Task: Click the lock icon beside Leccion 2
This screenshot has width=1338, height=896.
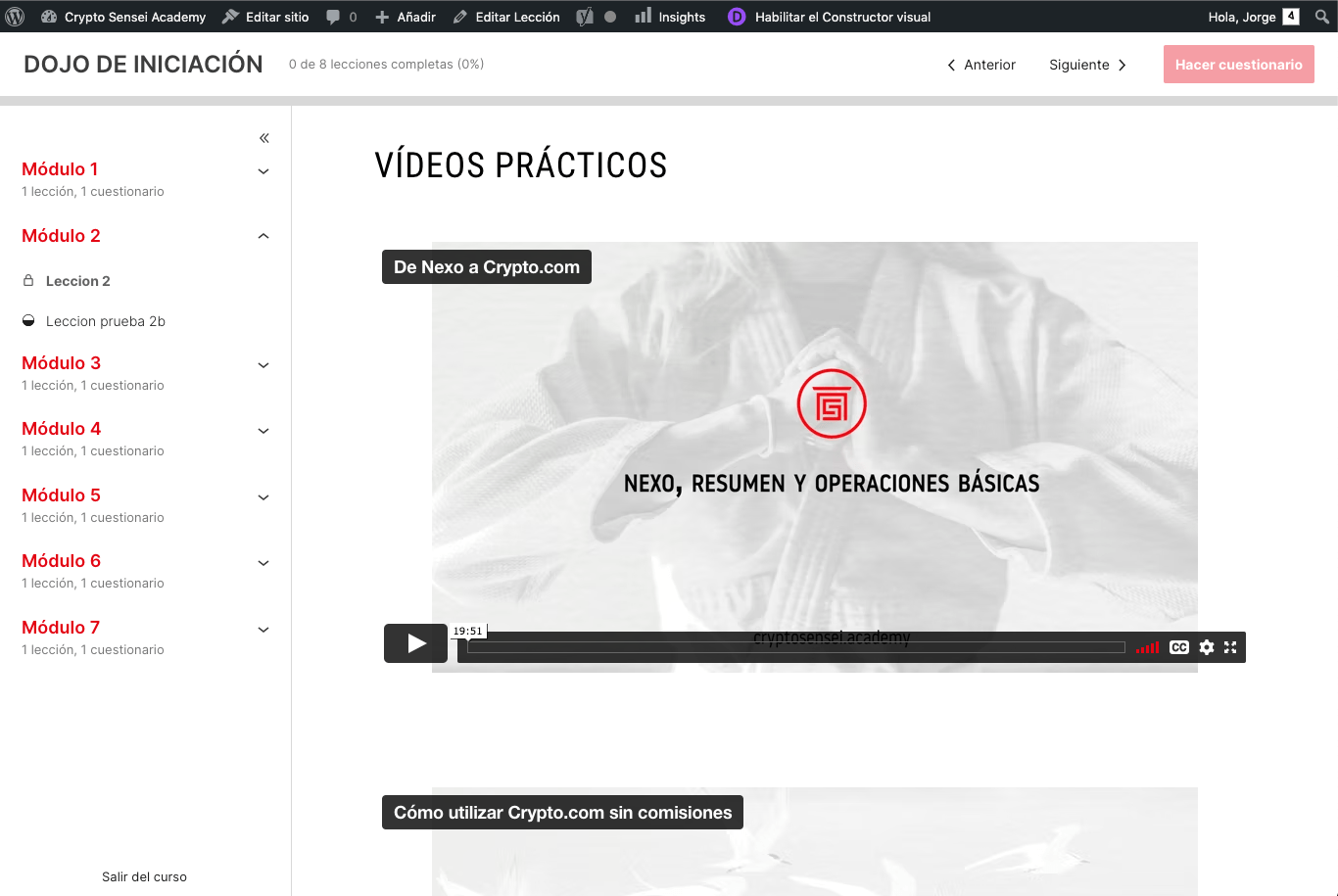Action: (28, 280)
